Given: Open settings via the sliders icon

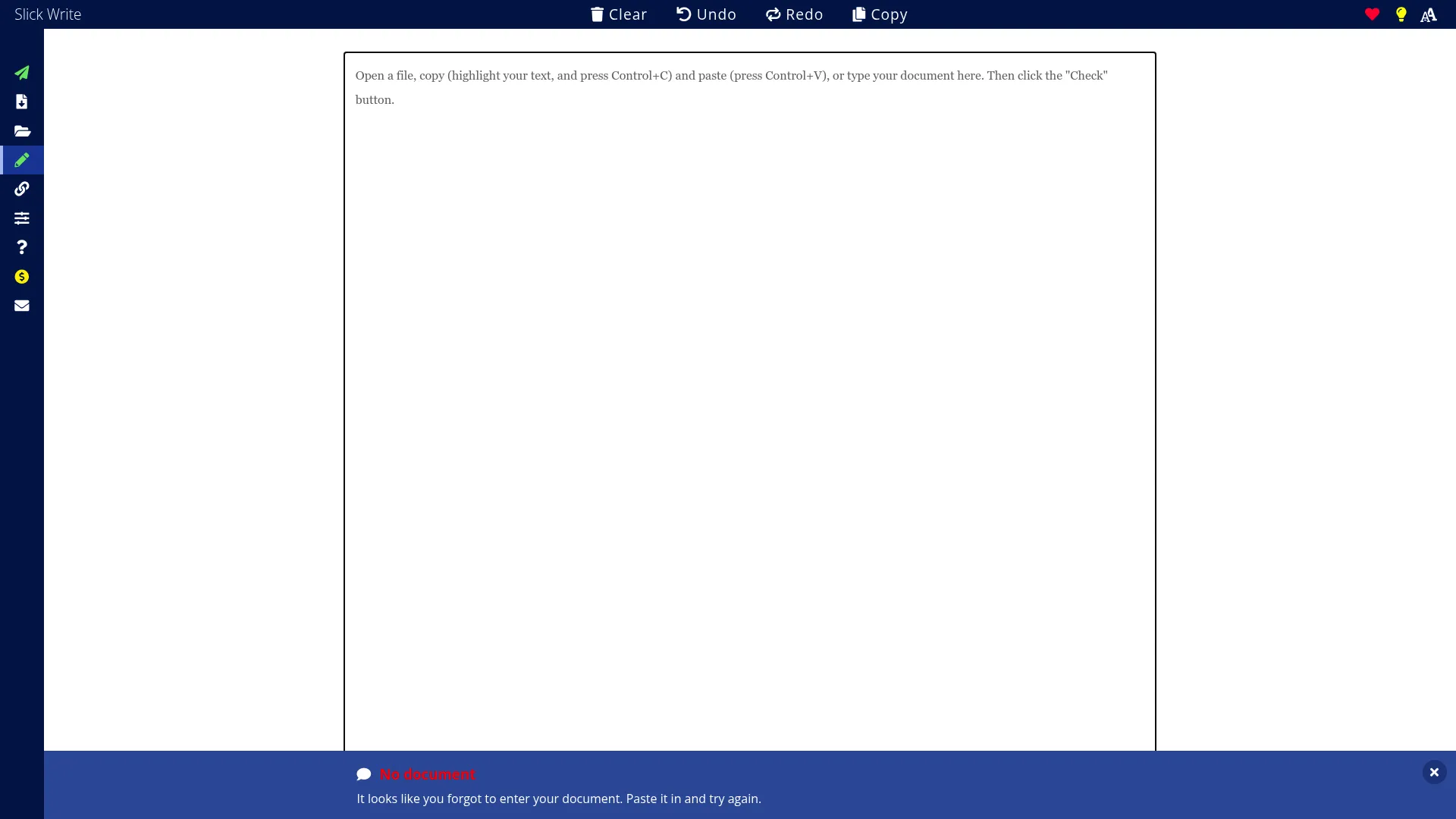Looking at the screenshot, I should pyautogui.click(x=22, y=218).
